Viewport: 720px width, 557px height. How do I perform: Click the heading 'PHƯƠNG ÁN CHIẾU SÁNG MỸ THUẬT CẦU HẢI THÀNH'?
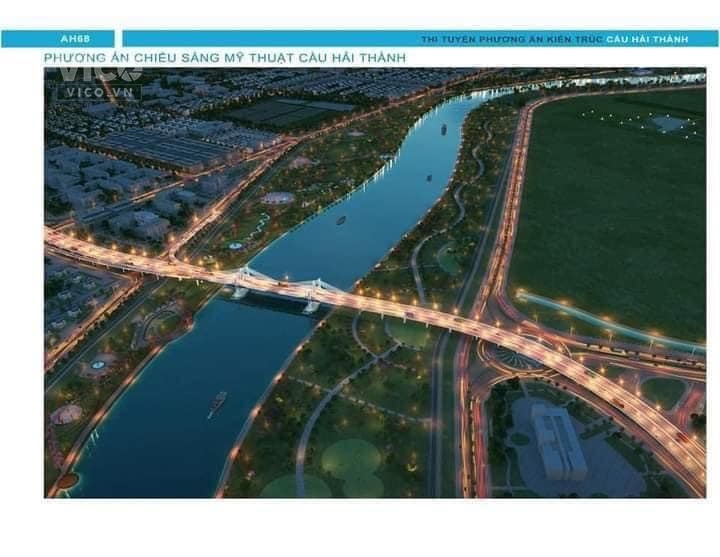pos(225,58)
